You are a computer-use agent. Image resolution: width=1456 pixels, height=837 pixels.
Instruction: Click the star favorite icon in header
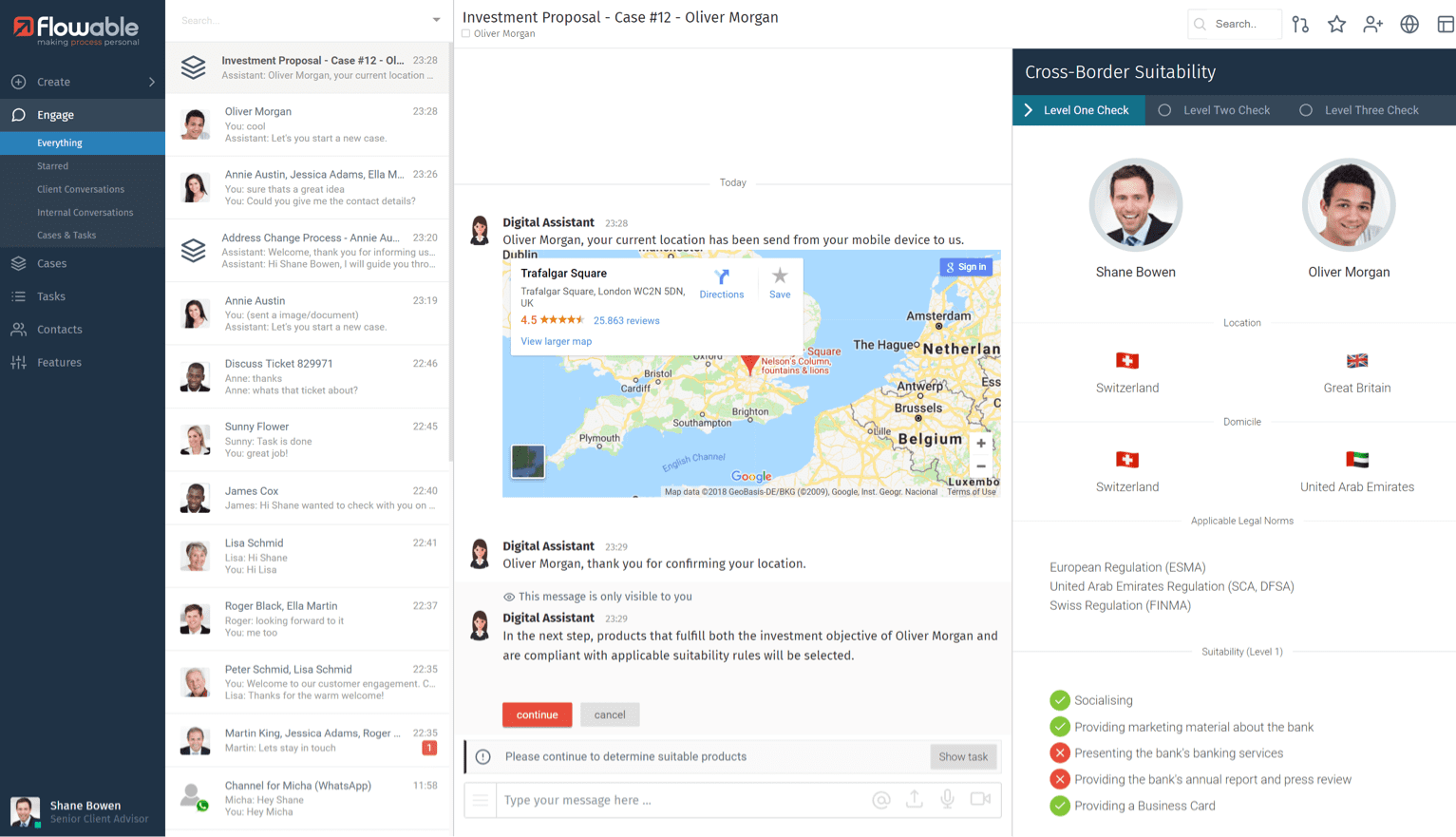(x=1336, y=25)
